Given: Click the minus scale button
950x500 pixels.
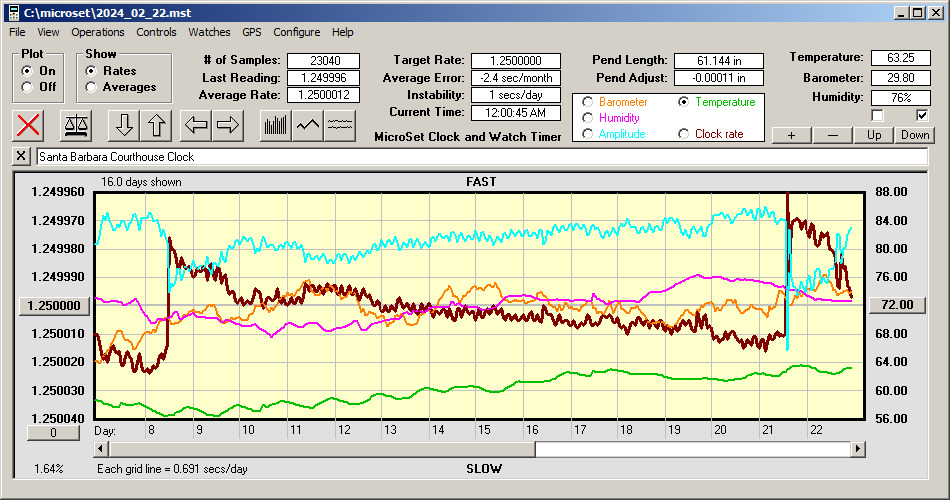Looking at the screenshot, I should pos(832,135).
